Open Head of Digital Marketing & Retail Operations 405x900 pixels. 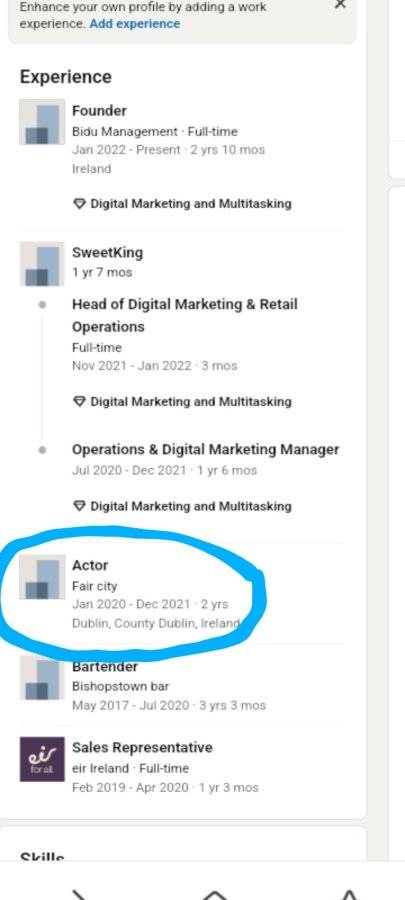[185, 315]
